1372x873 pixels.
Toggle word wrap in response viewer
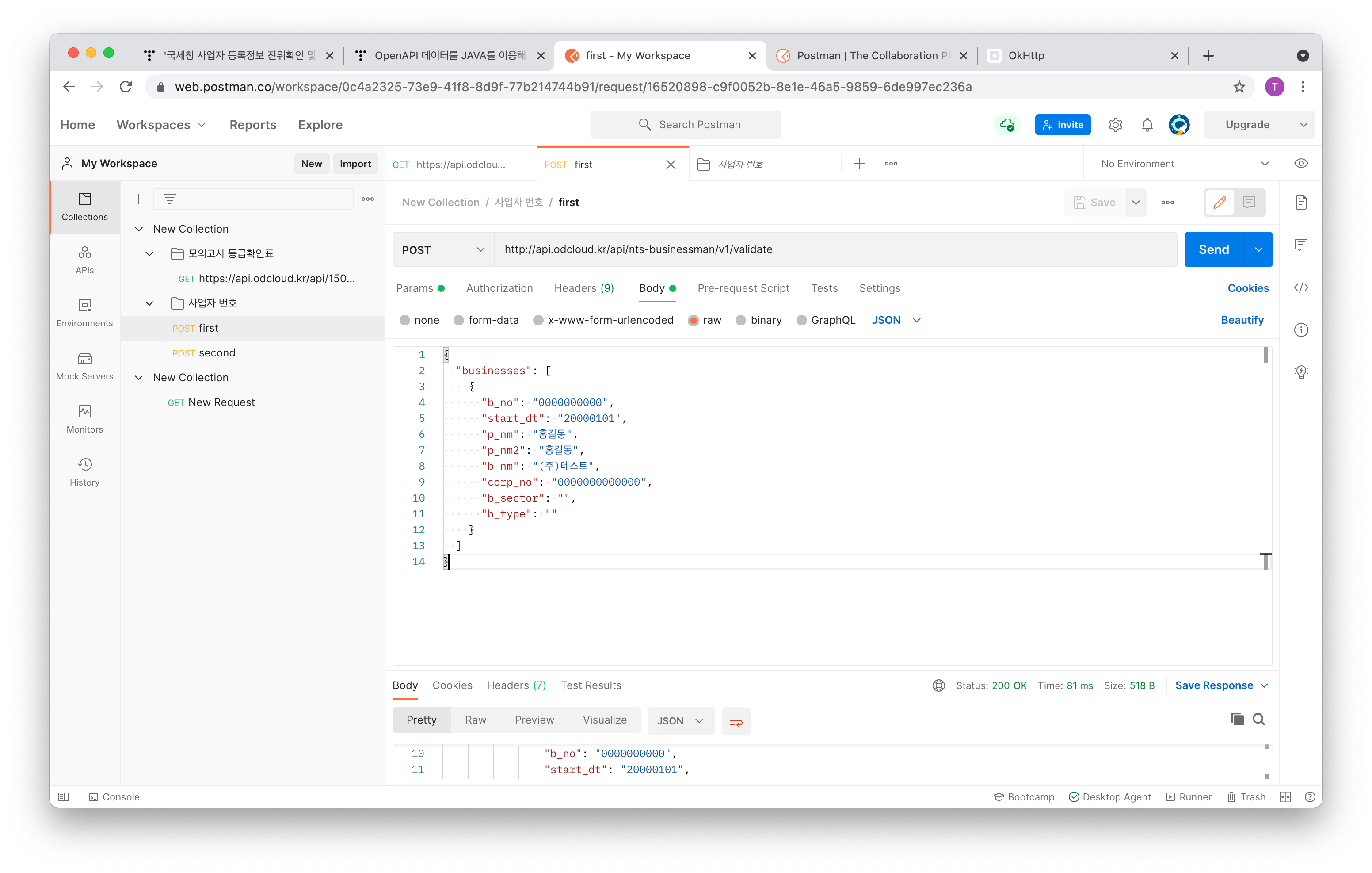coord(736,721)
